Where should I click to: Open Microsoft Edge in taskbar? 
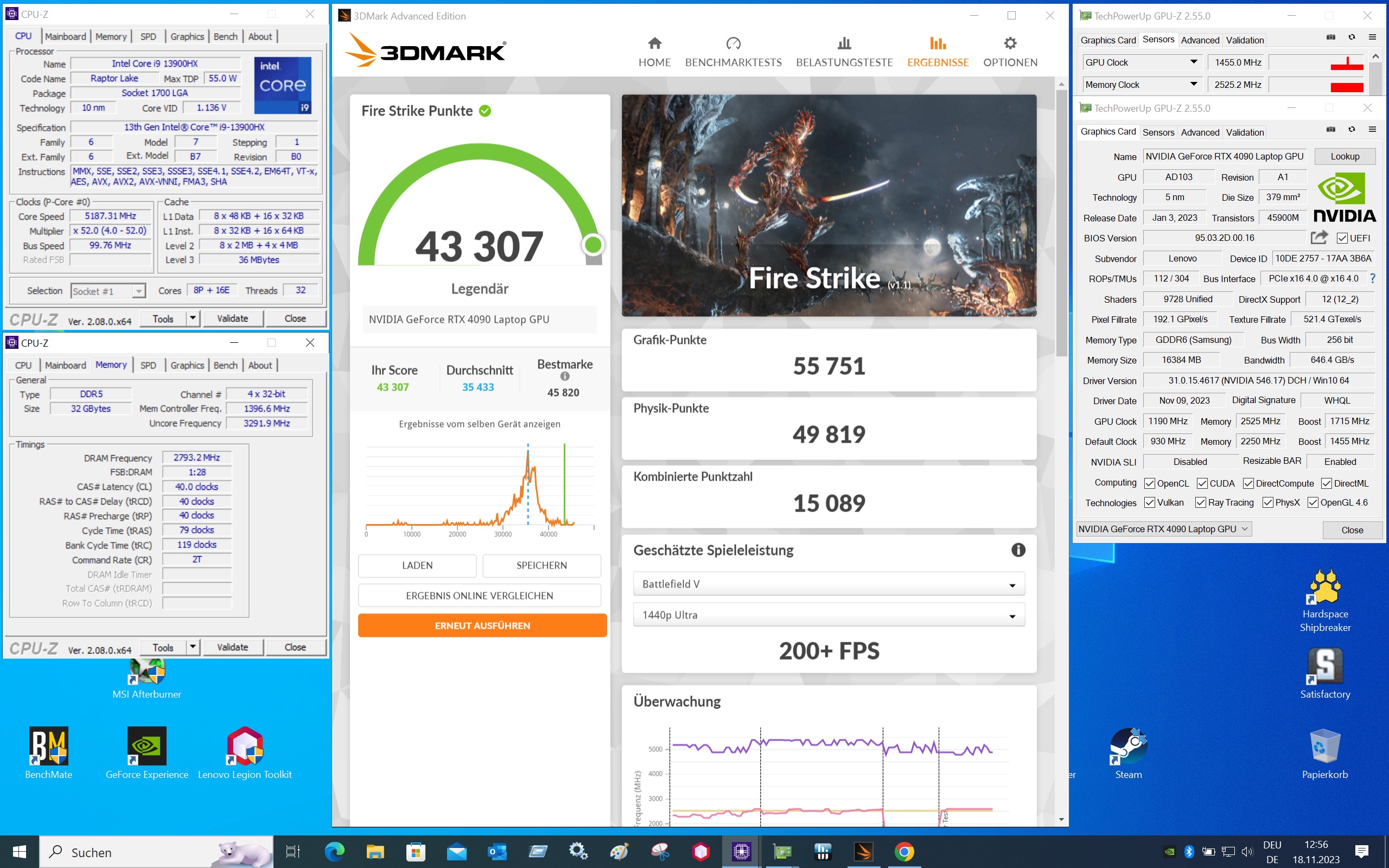[334, 851]
